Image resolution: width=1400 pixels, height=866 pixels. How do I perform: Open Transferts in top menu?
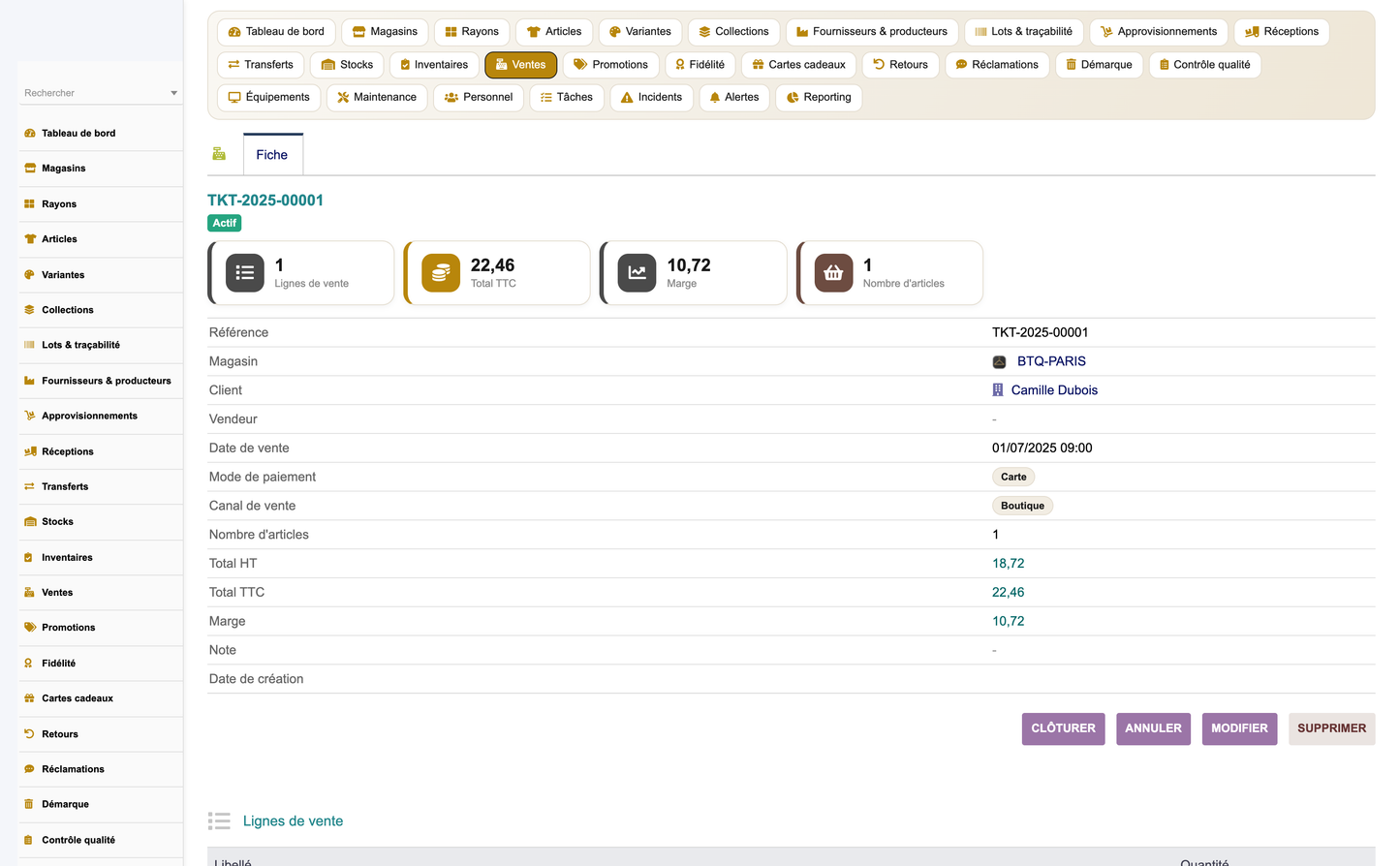(261, 65)
